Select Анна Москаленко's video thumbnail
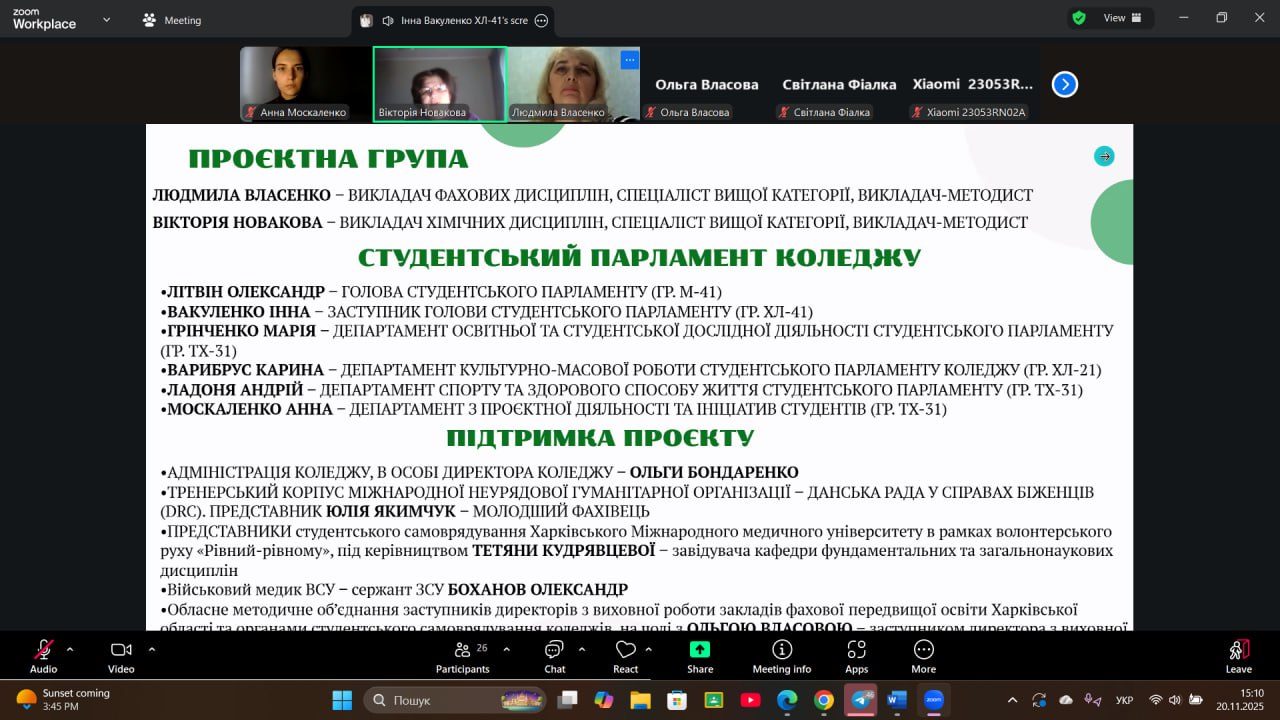 coord(305,84)
